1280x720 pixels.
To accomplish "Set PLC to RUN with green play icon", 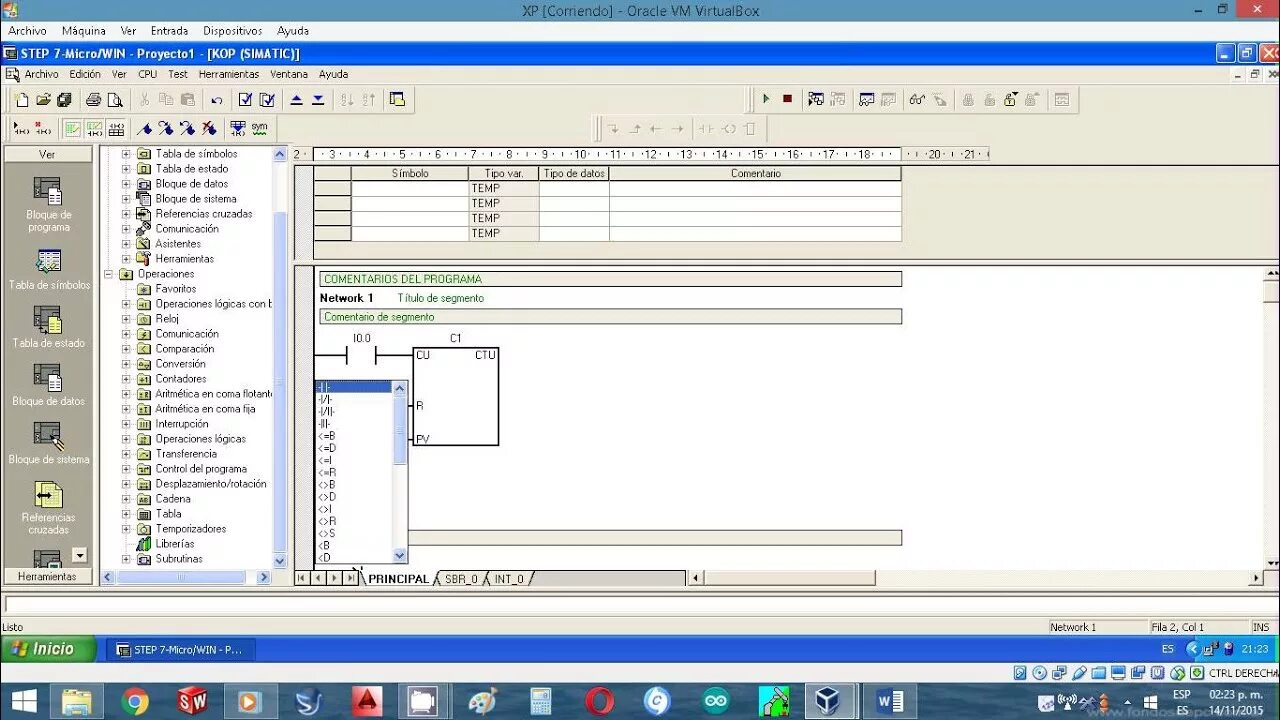I will [x=766, y=99].
